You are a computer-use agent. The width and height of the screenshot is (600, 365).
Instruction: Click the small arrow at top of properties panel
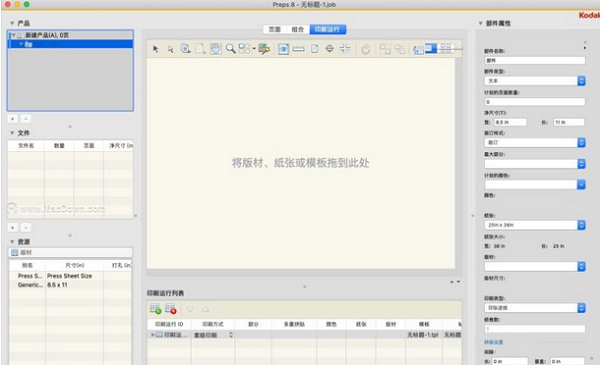point(585,47)
